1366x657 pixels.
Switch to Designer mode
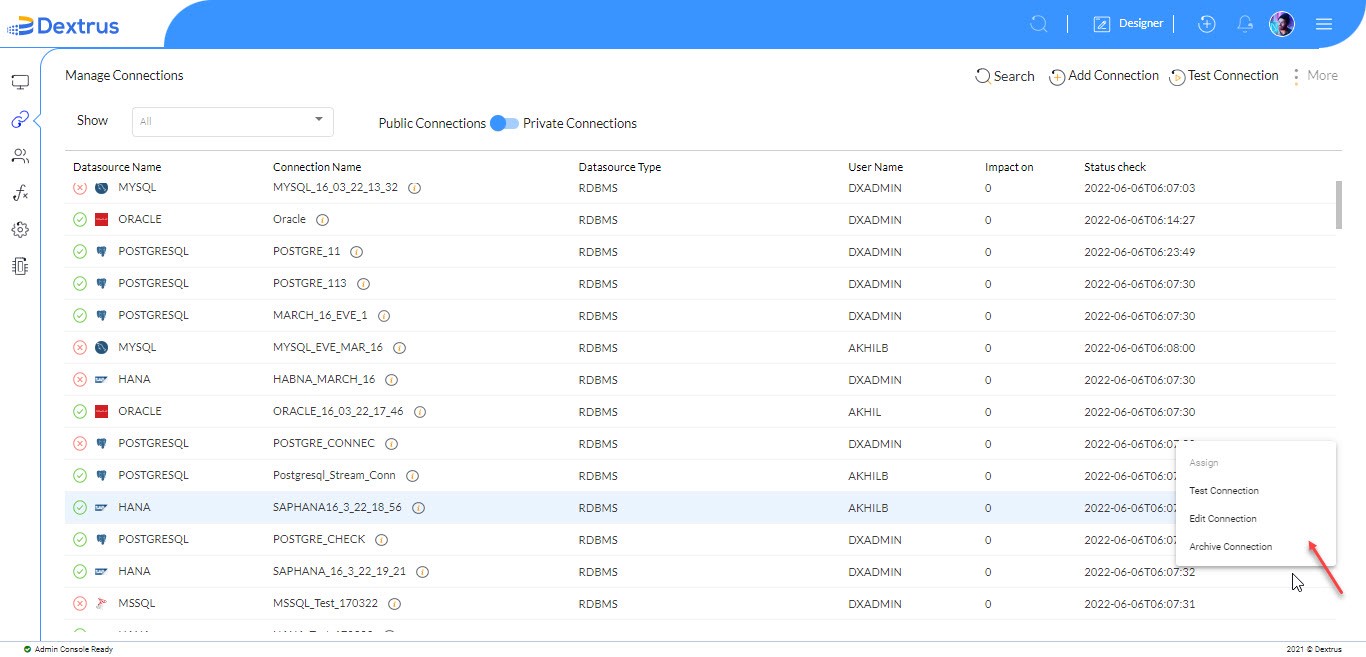(1128, 24)
